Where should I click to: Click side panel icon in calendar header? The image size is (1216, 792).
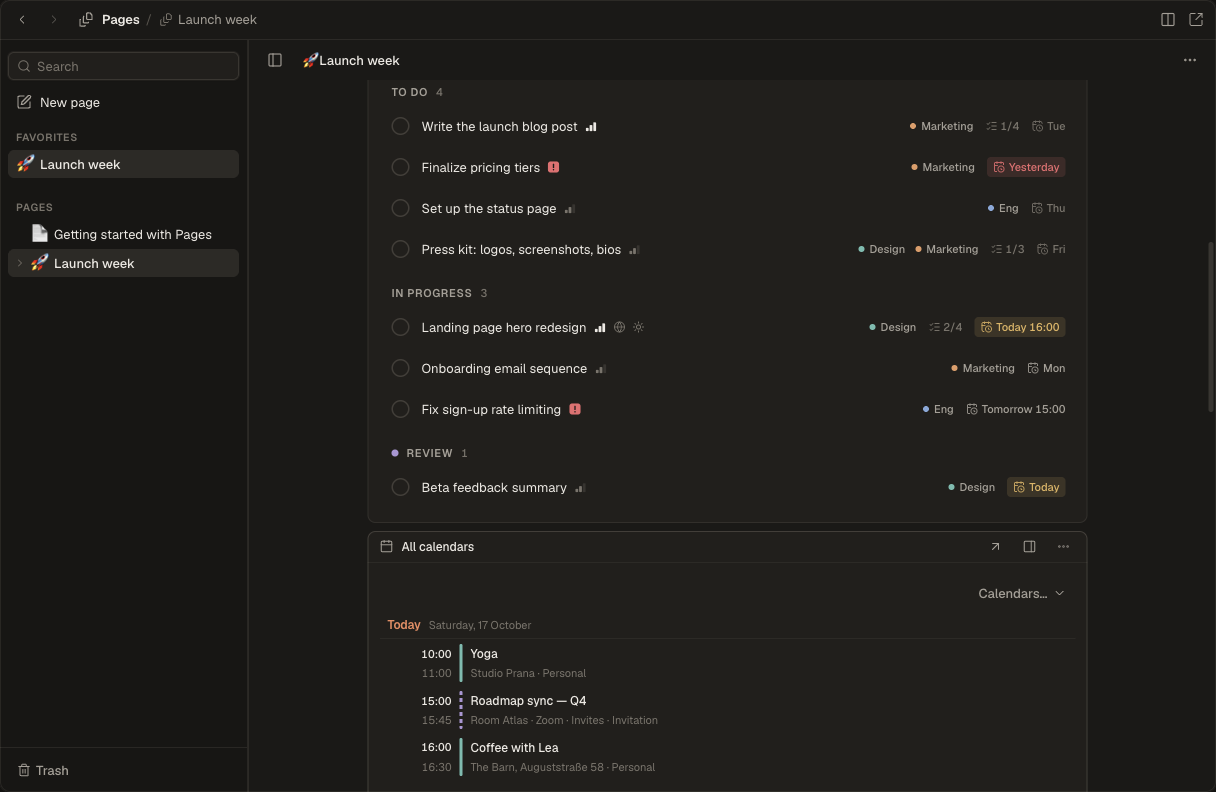[1029, 546]
